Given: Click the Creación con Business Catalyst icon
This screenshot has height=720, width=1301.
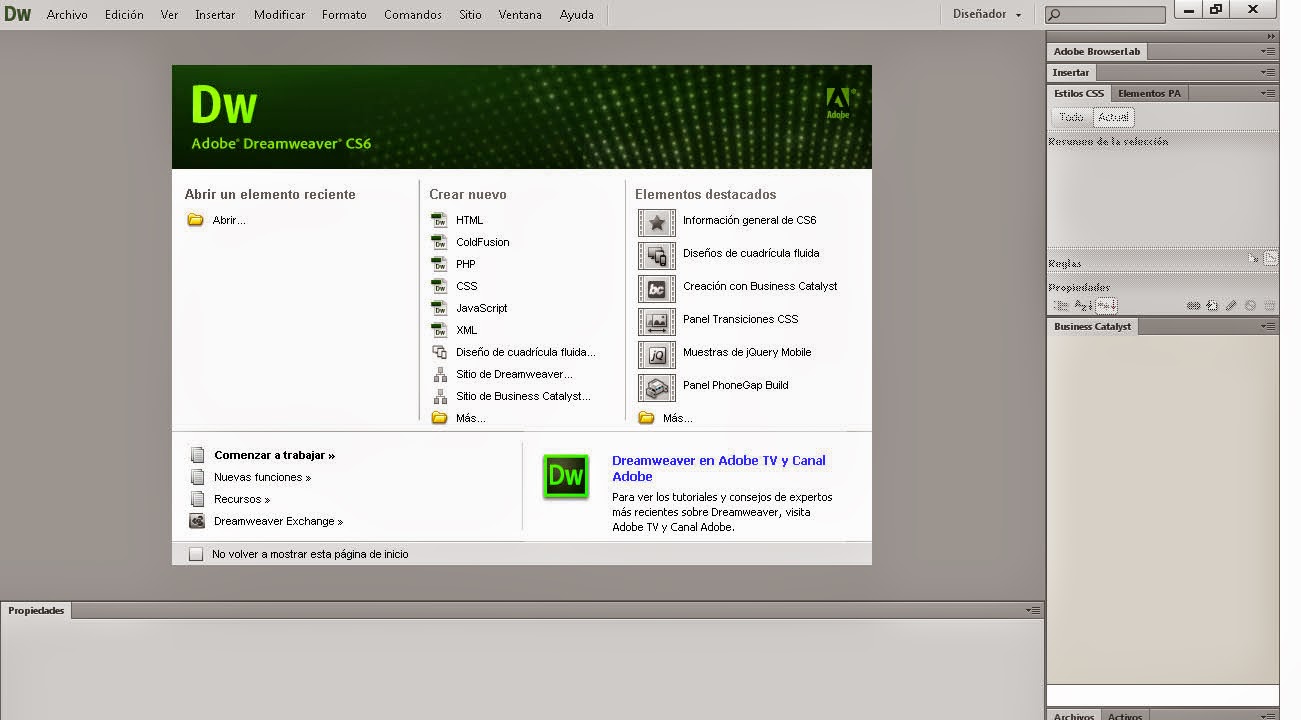Looking at the screenshot, I should pos(657,287).
